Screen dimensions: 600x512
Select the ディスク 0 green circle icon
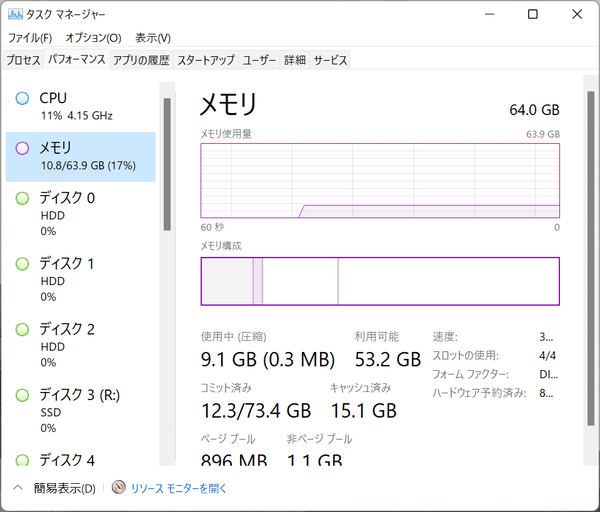coord(22,198)
